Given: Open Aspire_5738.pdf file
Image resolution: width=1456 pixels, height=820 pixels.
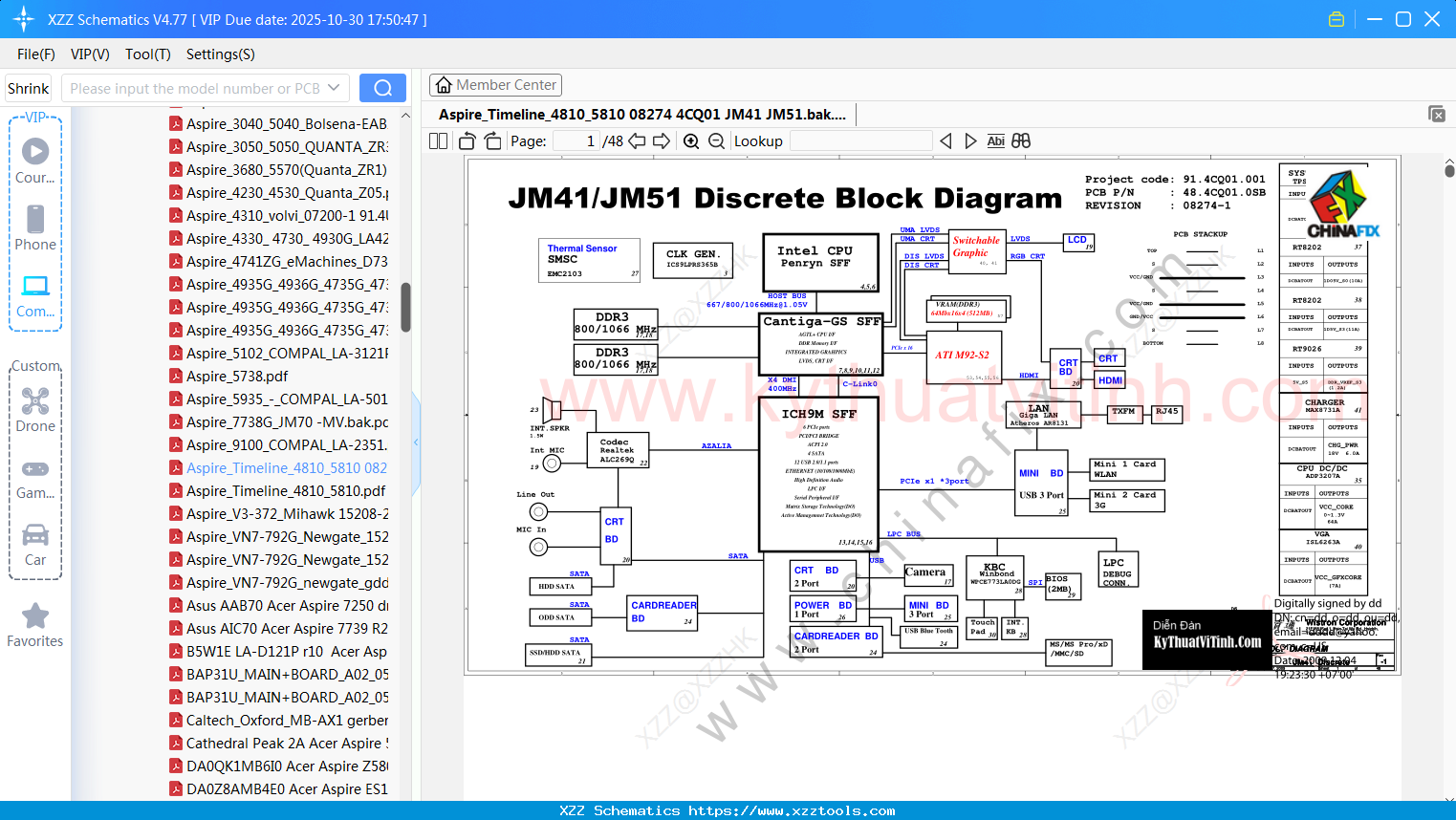Looking at the screenshot, I should [x=237, y=376].
